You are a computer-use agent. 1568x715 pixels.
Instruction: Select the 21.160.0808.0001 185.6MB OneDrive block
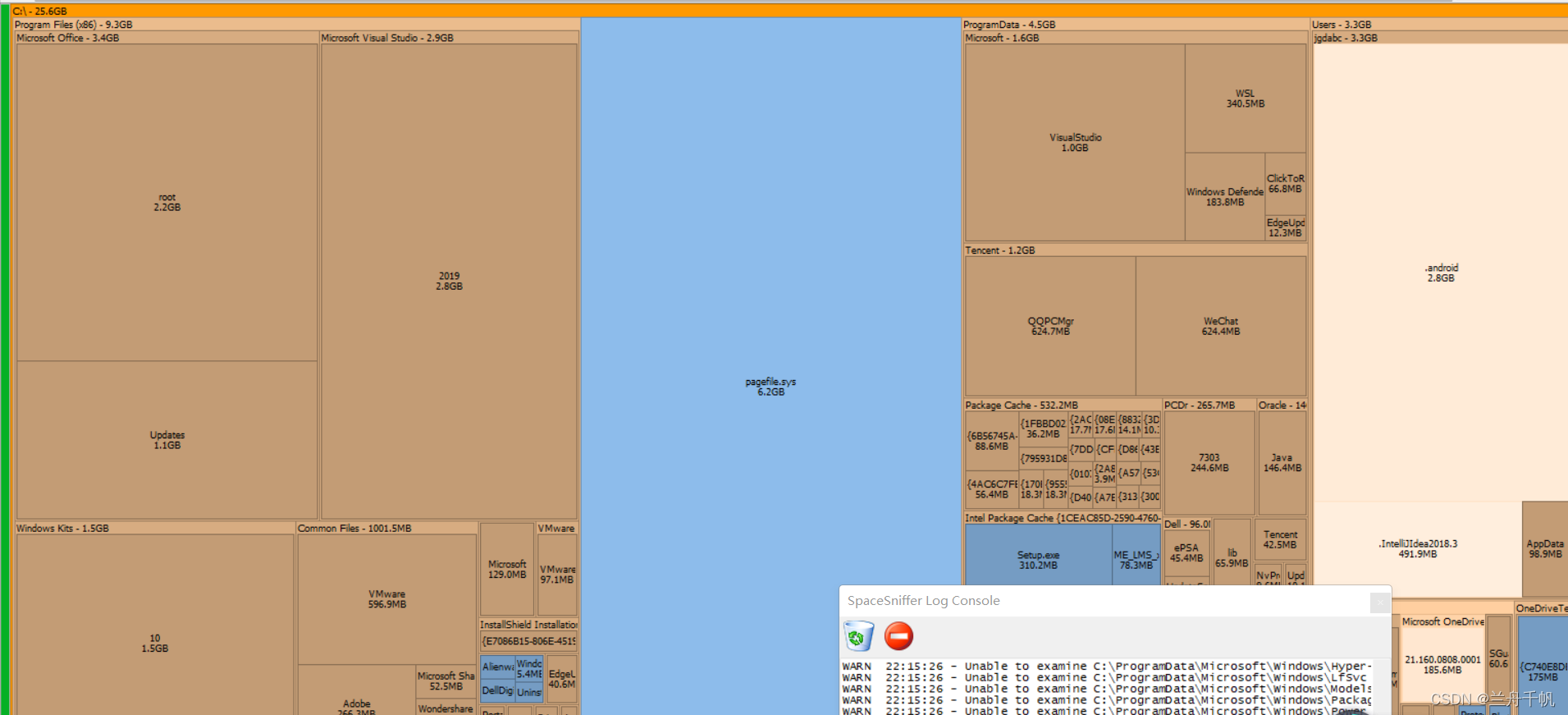1442,665
